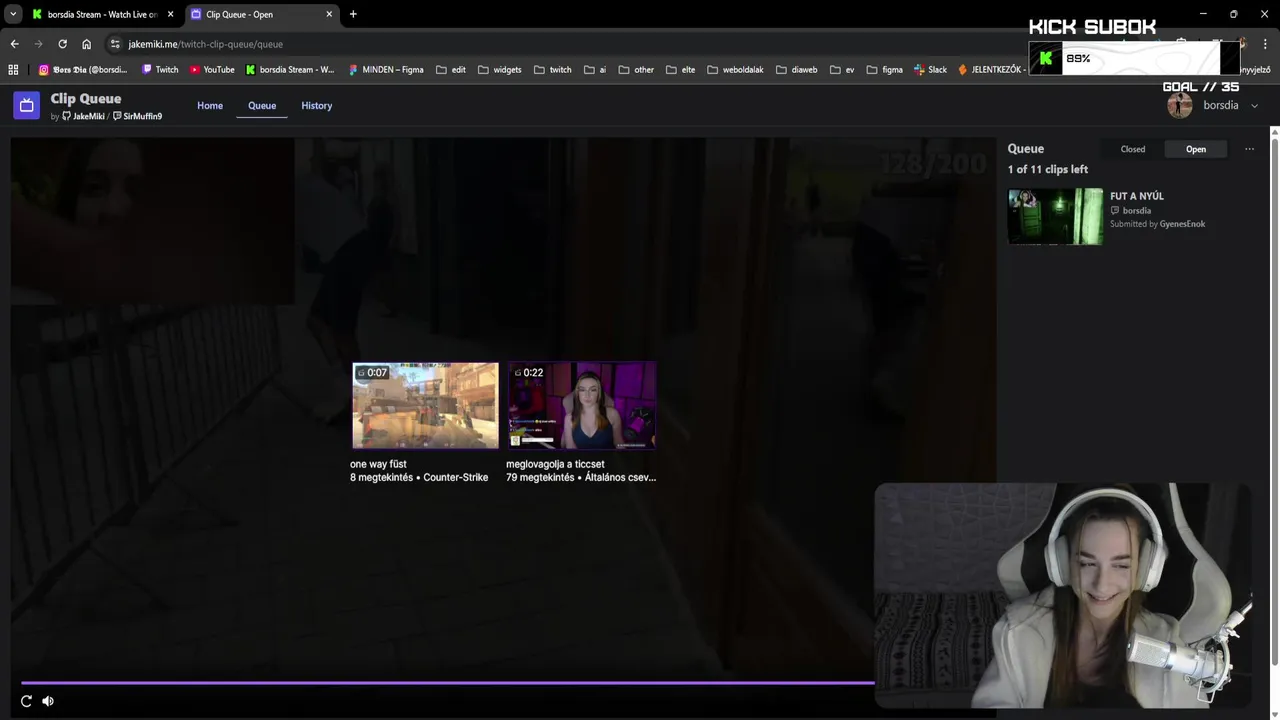Click the borsdia profile avatar

(x=1180, y=106)
